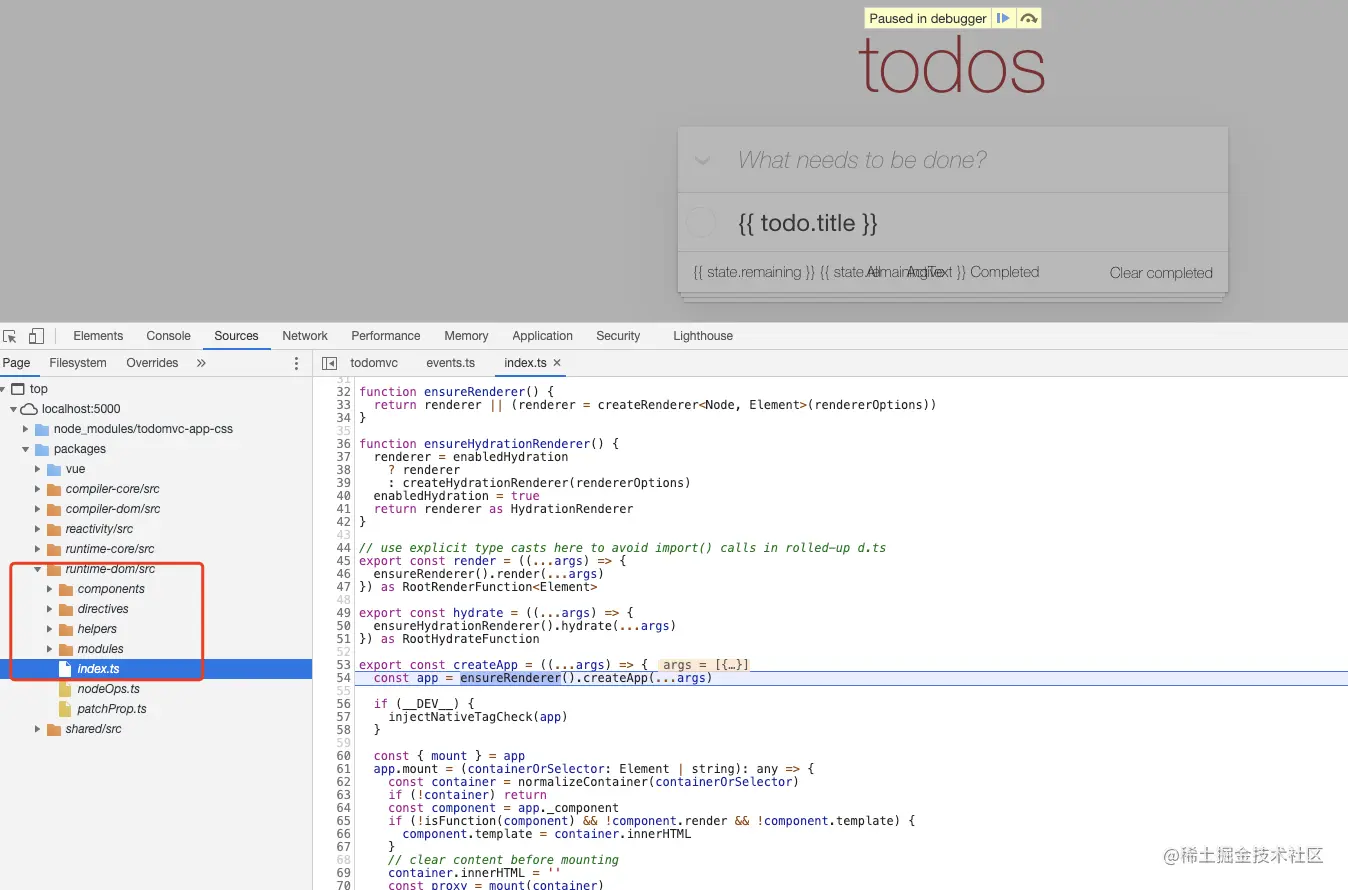
Task: Close the index.ts file tab
Action: tap(557, 363)
